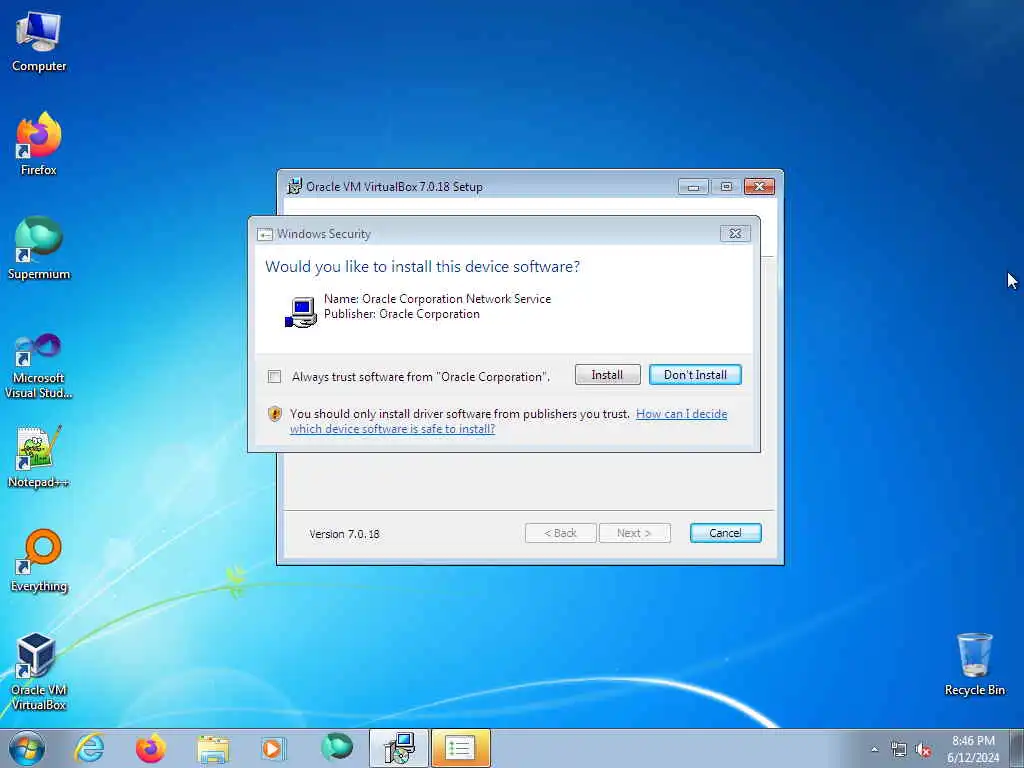Screen dimensions: 1024x768
Task: Click the install device software question heading
Action: pos(422,266)
